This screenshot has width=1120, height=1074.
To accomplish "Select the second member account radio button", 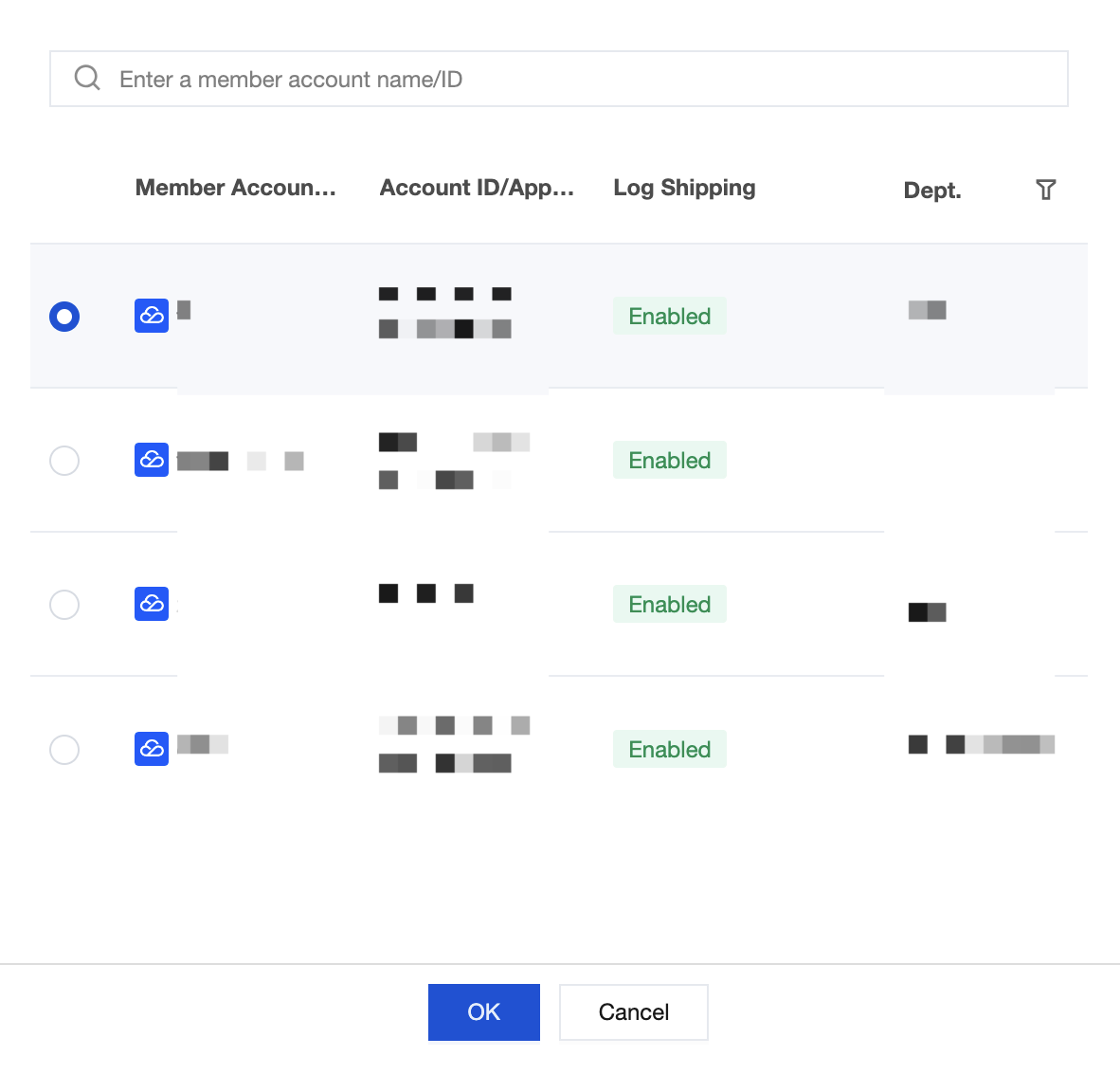I will [64, 461].
